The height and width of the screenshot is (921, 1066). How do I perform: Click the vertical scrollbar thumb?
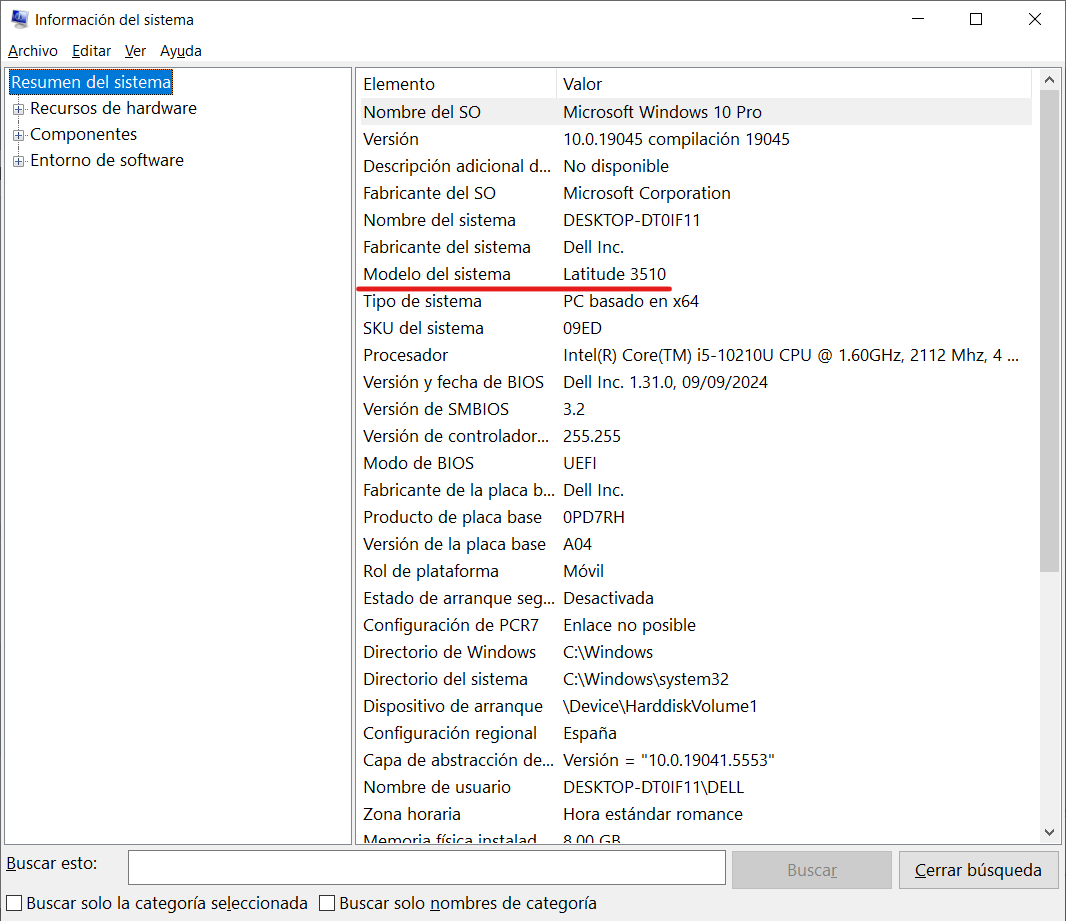(x=1049, y=331)
